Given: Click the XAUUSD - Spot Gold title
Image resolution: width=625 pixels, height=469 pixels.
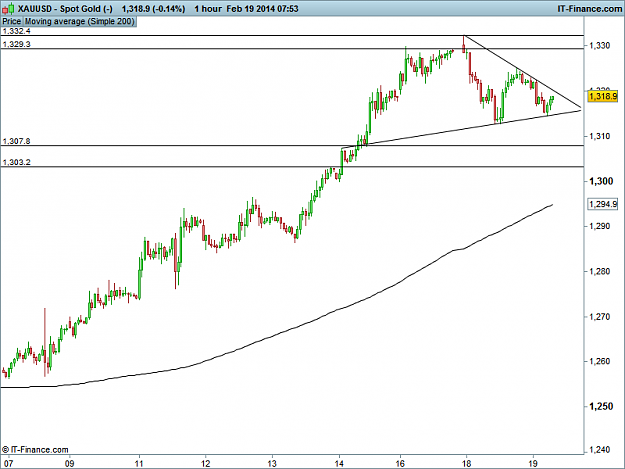Looking at the screenshot, I should (65, 9).
